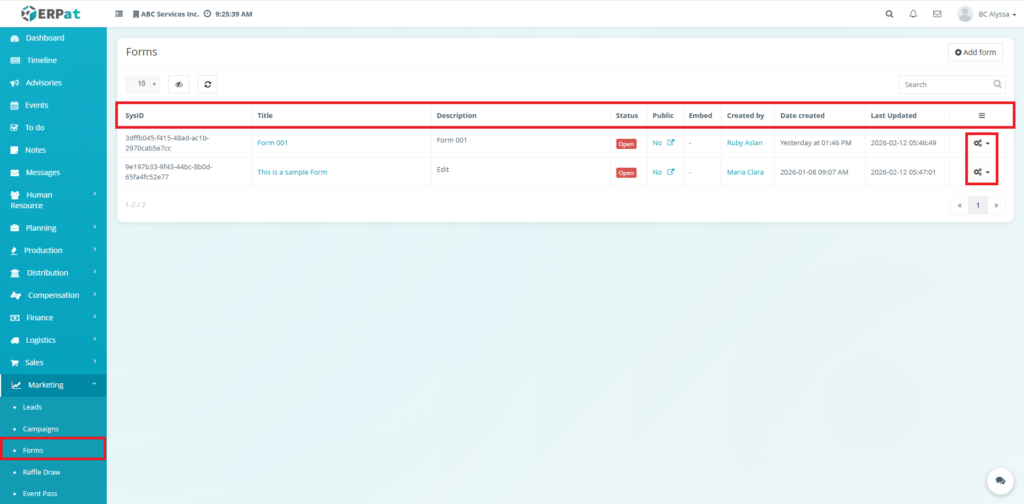The height and width of the screenshot is (504, 1024).
Task: Click the Add form button
Action: pyautogui.click(x=975, y=52)
